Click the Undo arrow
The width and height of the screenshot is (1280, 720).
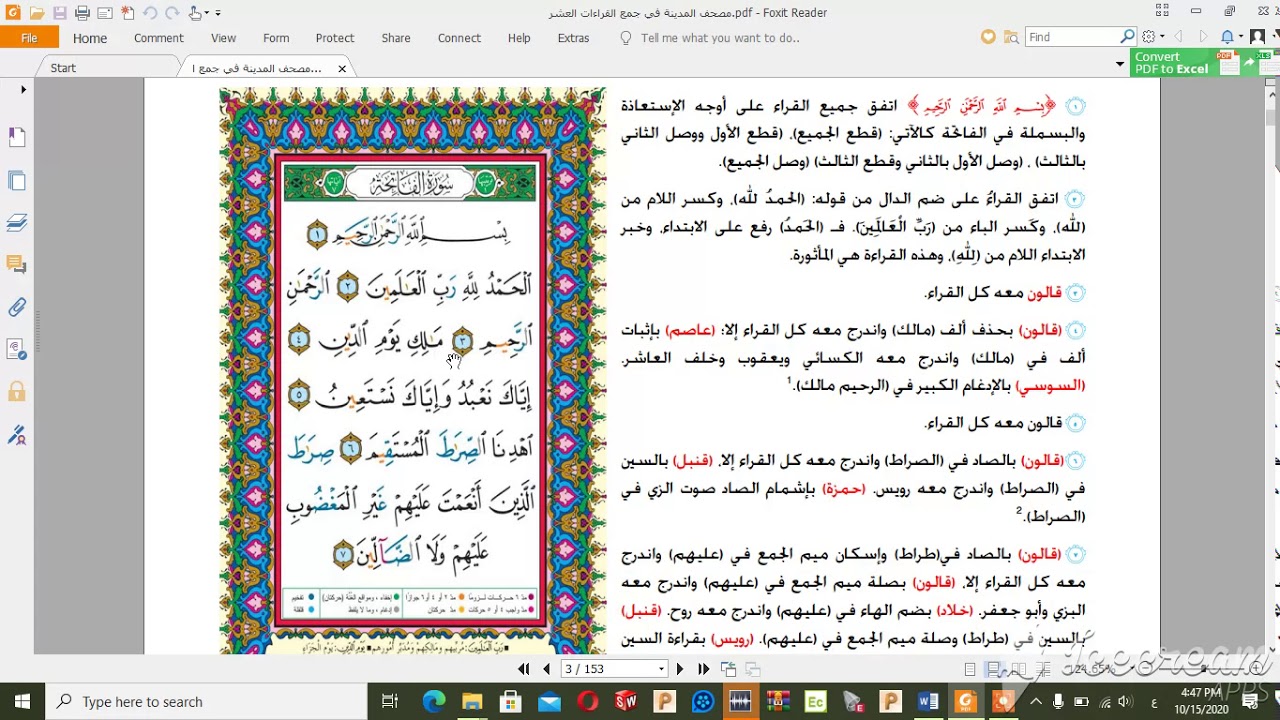(150, 13)
